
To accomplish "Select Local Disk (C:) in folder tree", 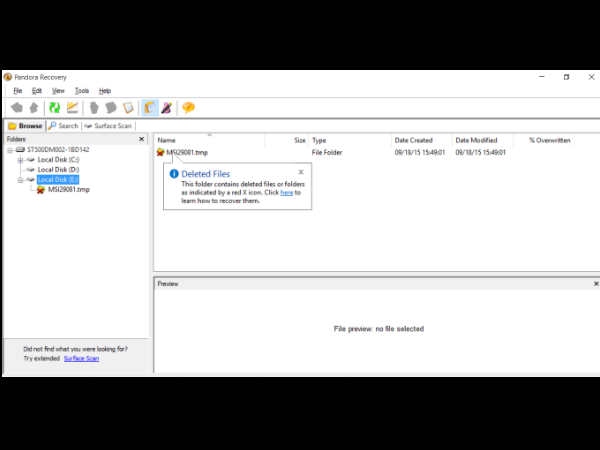I will click(x=58, y=160).
